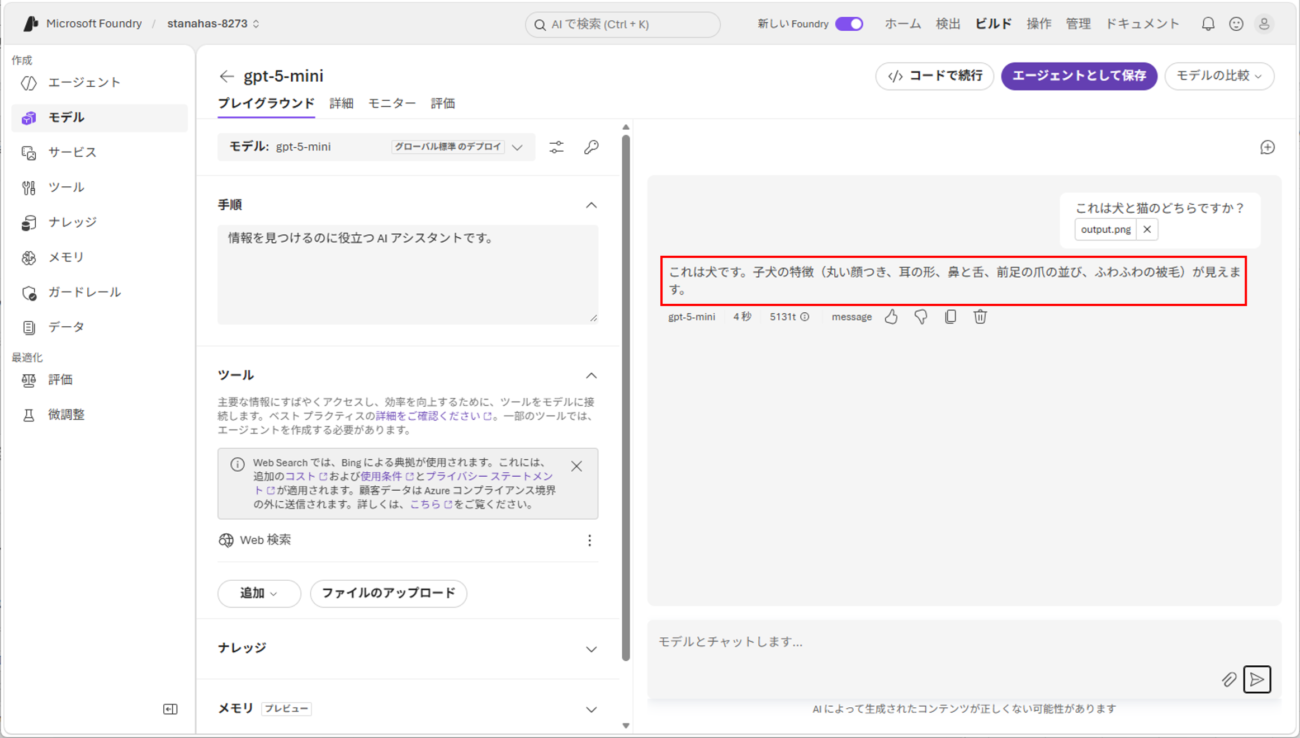
Task: Open notifications bell icon
Action: click(x=1208, y=24)
